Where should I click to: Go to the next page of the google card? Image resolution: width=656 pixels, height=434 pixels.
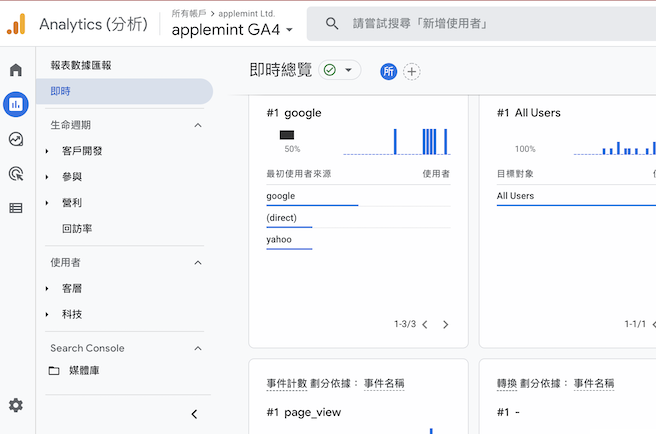pyautogui.click(x=446, y=324)
